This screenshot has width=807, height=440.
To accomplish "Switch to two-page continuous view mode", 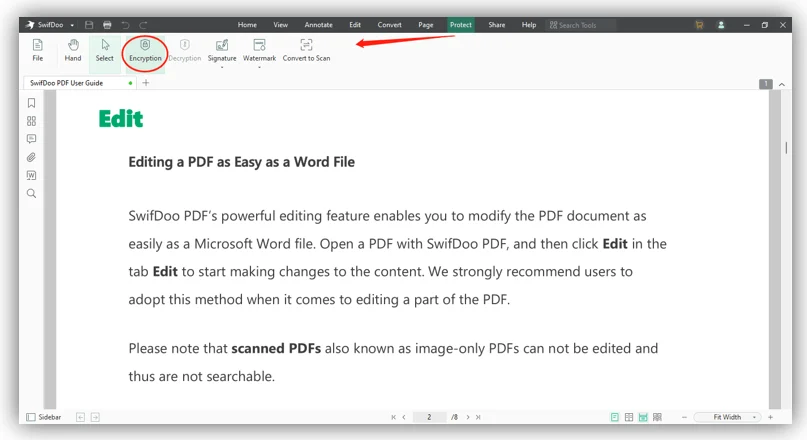I will point(657,417).
